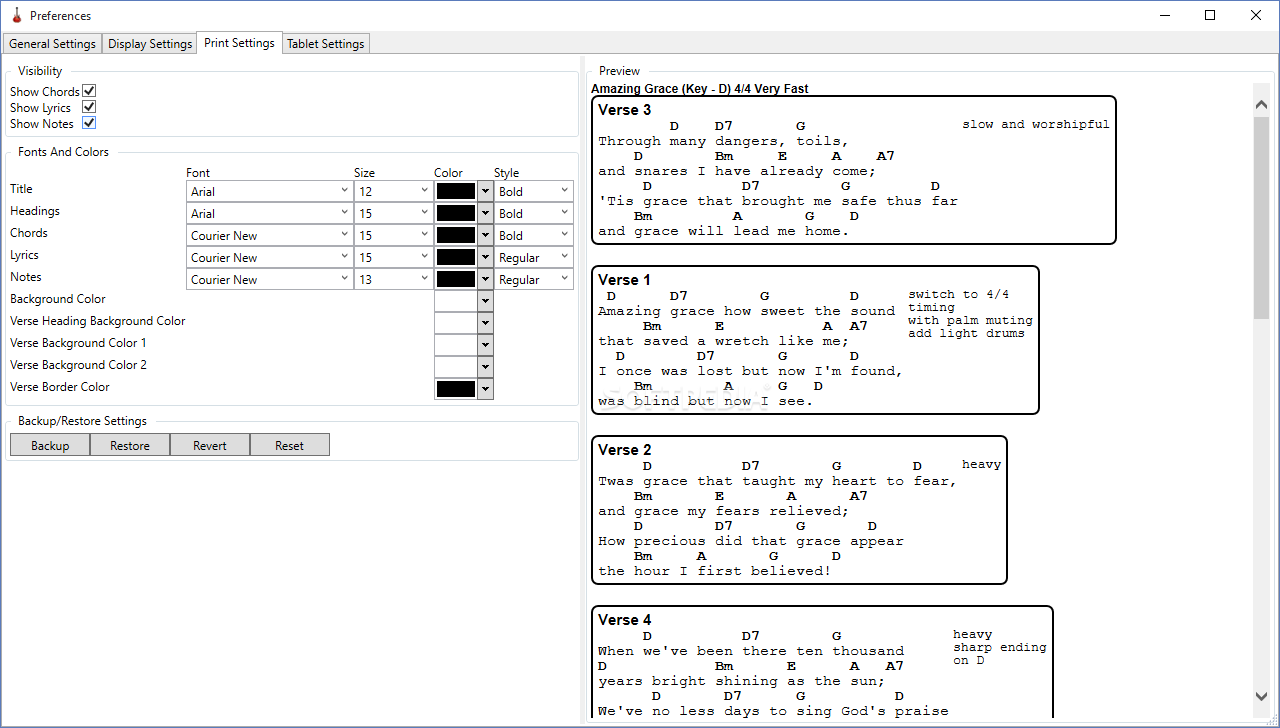1280x728 pixels.
Task: Toggle the Show Lyrics checkbox
Action: [89, 107]
